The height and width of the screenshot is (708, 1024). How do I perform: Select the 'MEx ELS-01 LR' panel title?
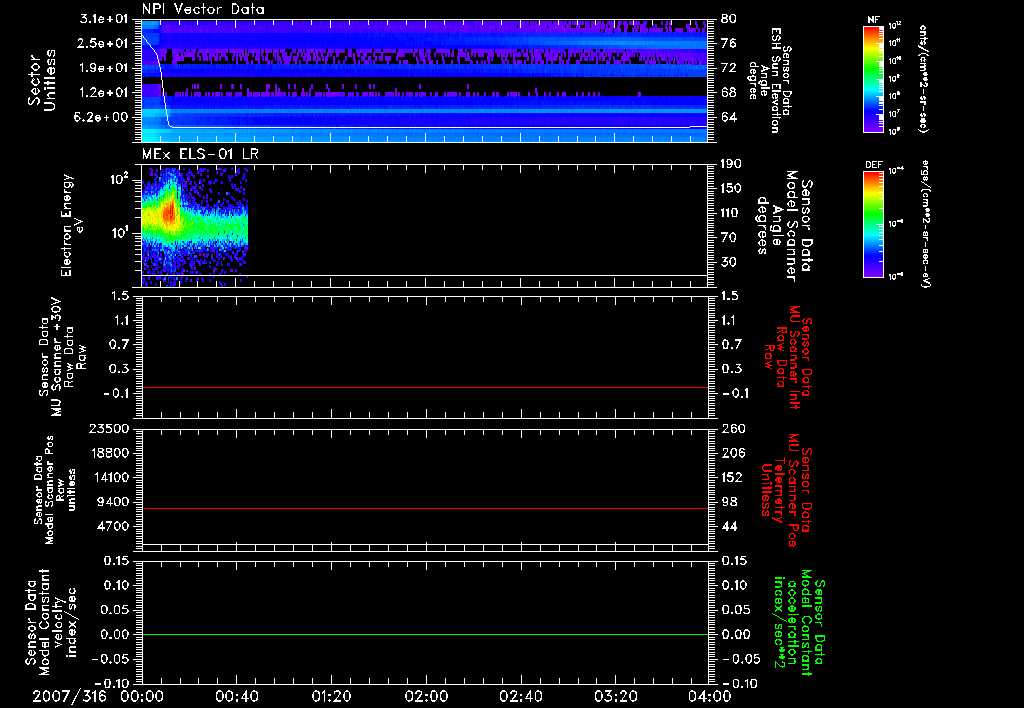[x=200, y=154]
